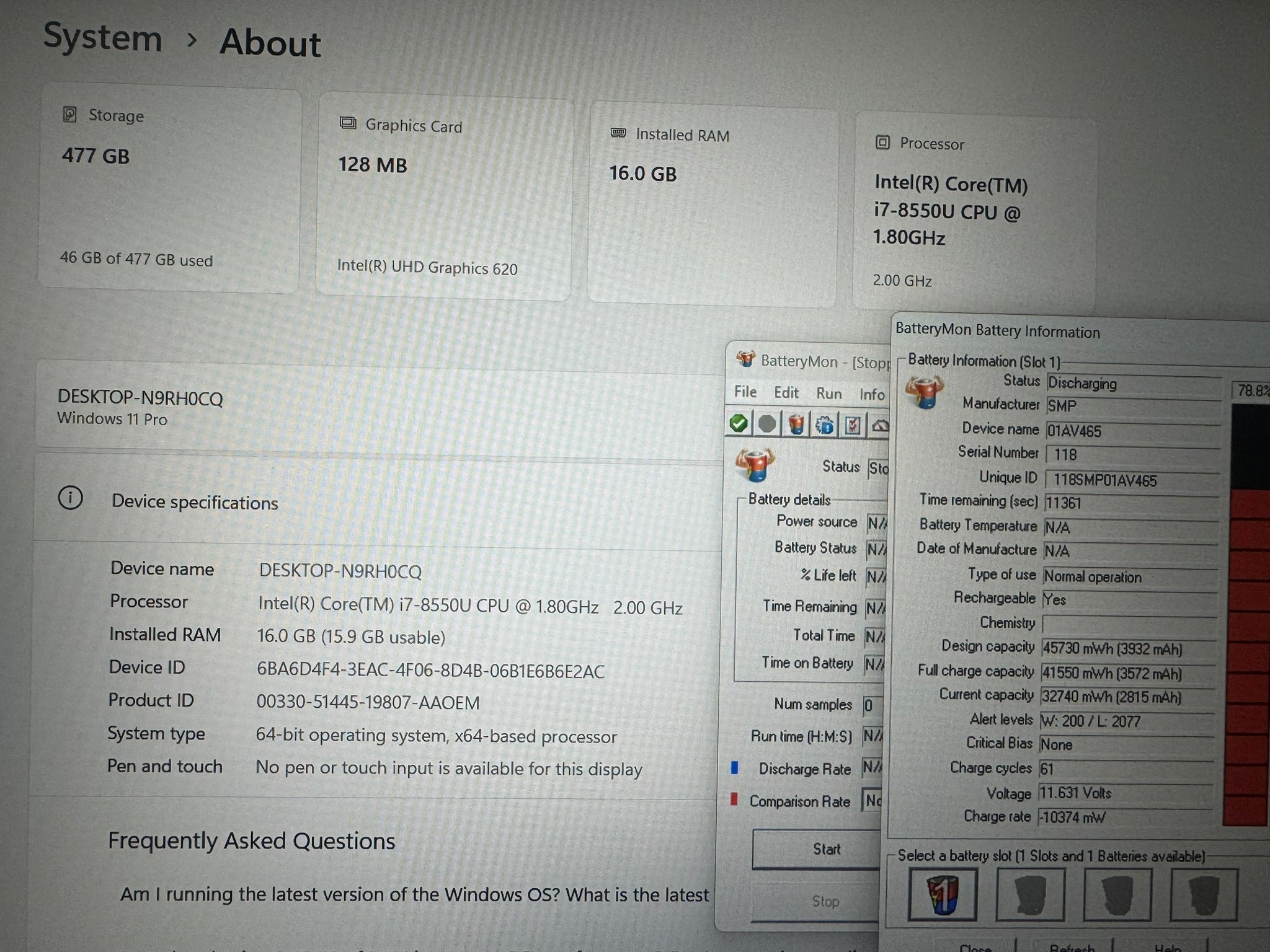Click the blue gear configuration toolbar icon
The height and width of the screenshot is (952, 1270).
[825, 425]
